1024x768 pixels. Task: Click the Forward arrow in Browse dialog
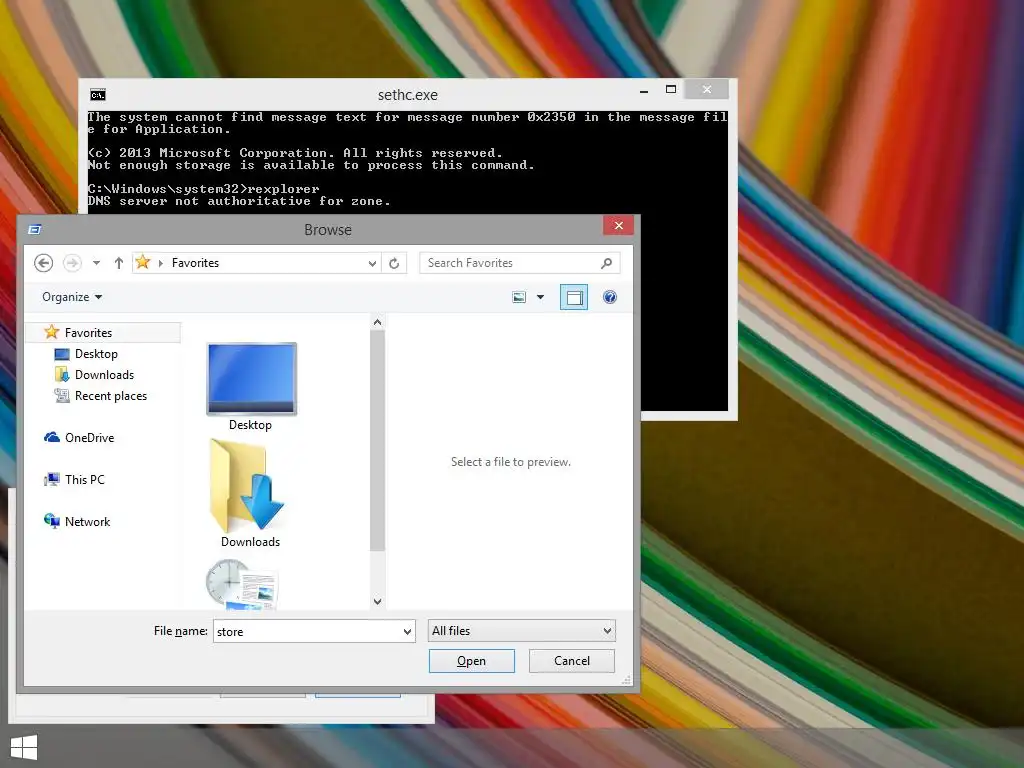pyautogui.click(x=72, y=263)
